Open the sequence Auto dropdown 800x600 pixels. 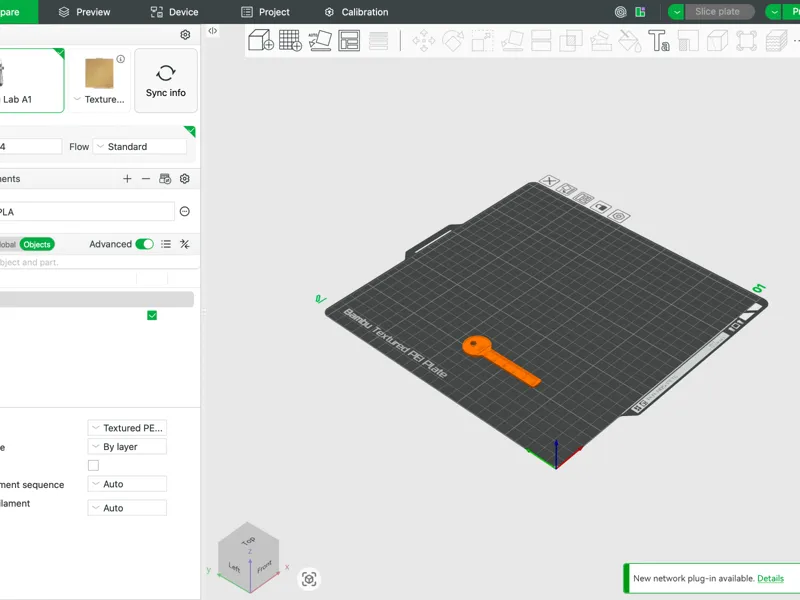pos(127,484)
